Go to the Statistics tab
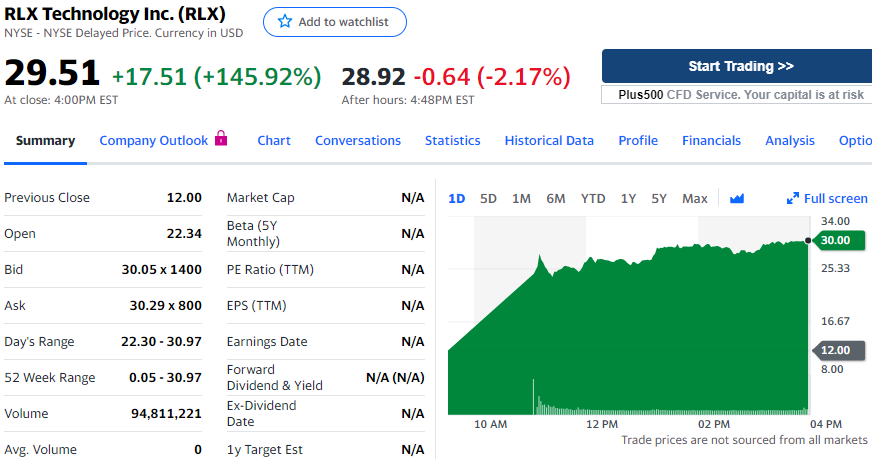 (452, 141)
